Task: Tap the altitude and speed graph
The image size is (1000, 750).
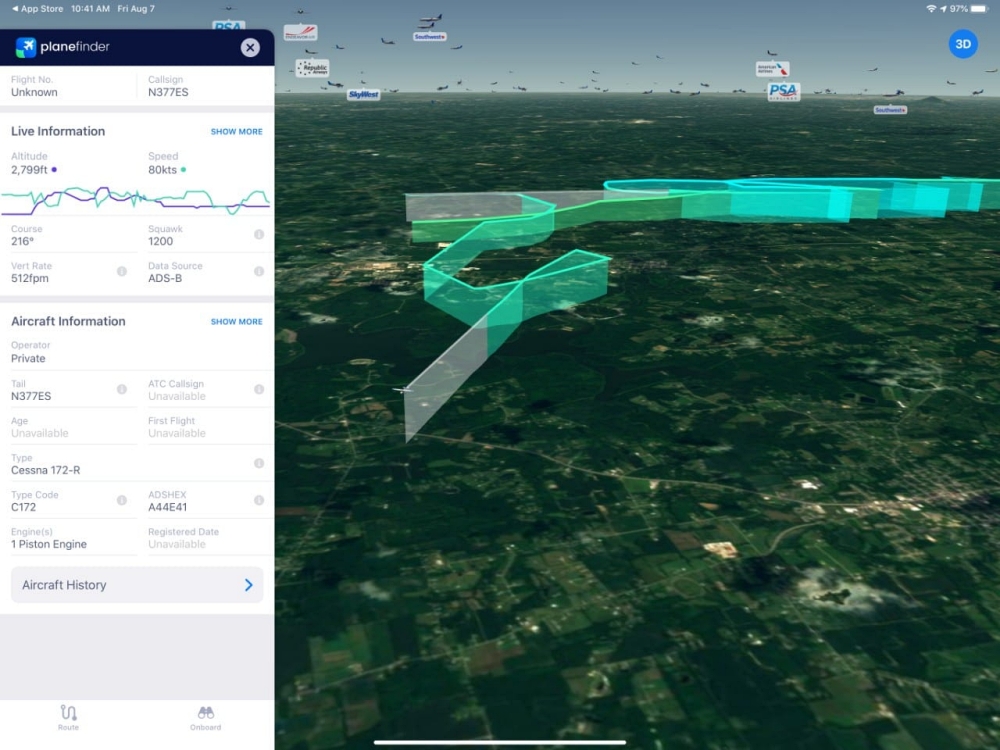Action: tap(136, 200)
